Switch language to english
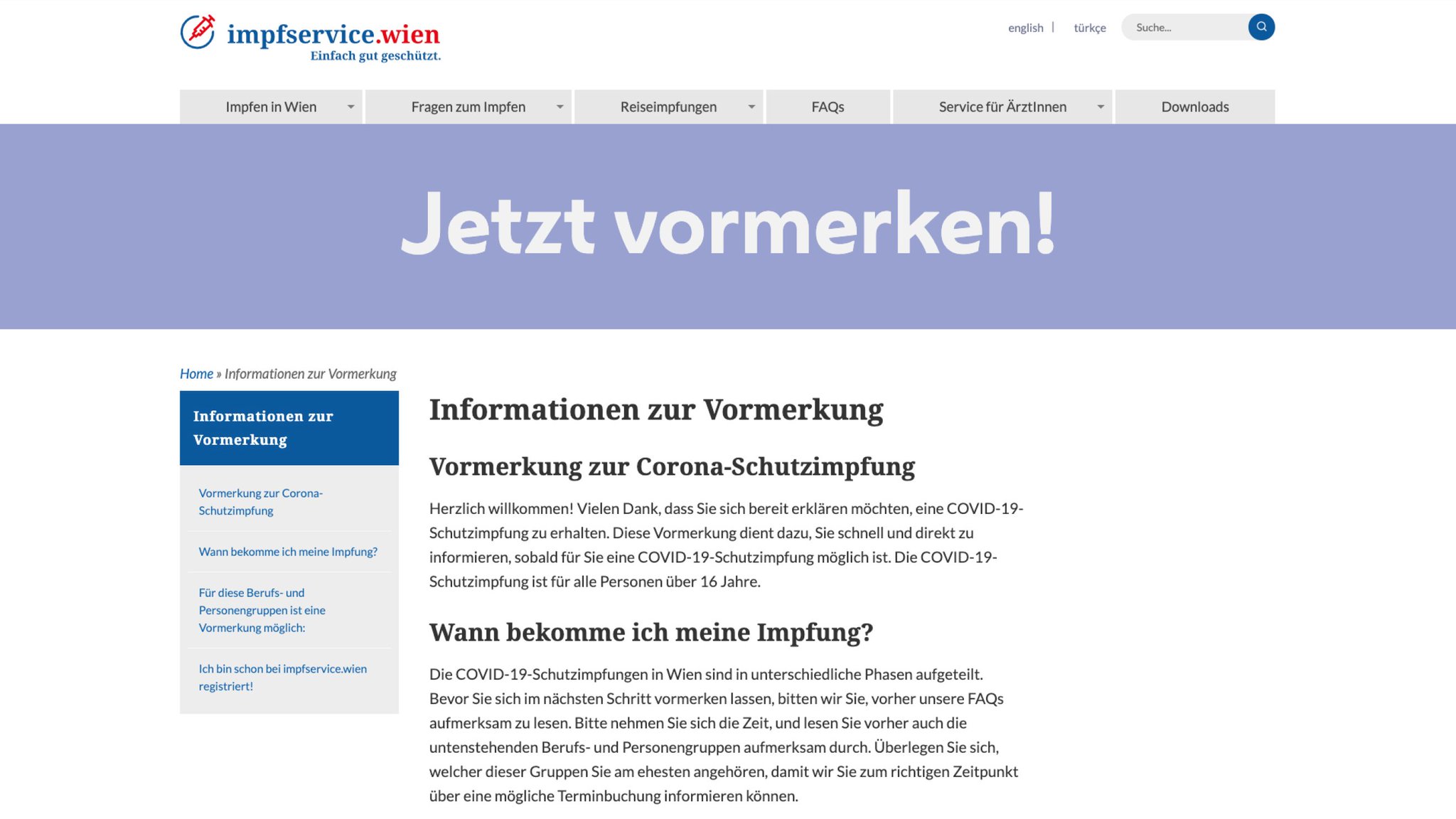Viewport: 1456px width, 819px height. pos(1025,28)
